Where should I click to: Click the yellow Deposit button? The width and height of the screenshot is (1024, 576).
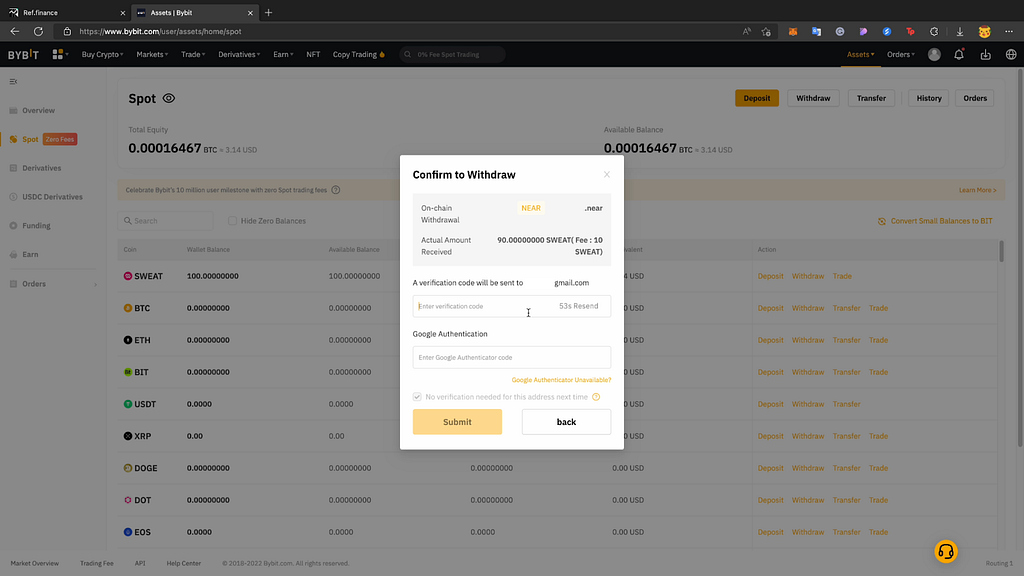pyautogui.click(x=757, y=99)
